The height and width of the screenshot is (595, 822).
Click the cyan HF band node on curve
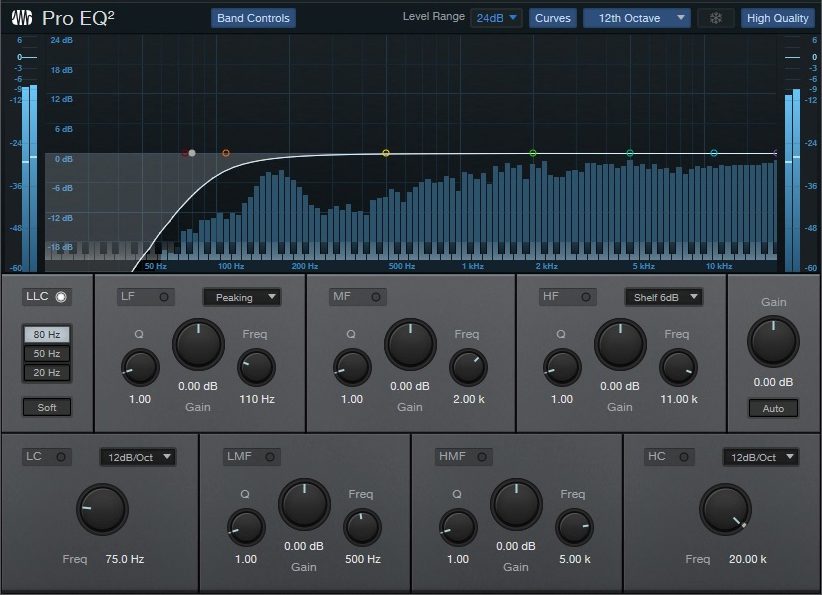(x=714, y=154)
